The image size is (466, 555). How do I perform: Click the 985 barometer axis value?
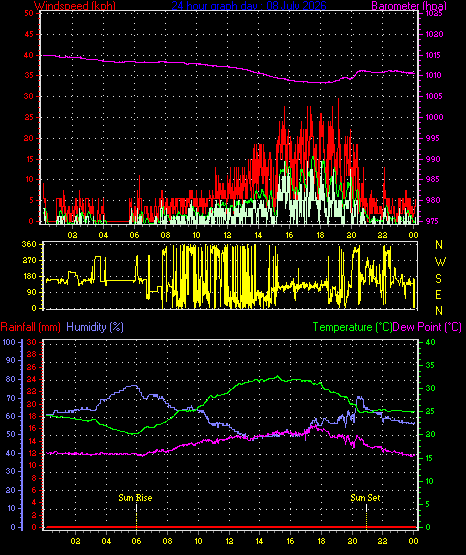[434, 179]
